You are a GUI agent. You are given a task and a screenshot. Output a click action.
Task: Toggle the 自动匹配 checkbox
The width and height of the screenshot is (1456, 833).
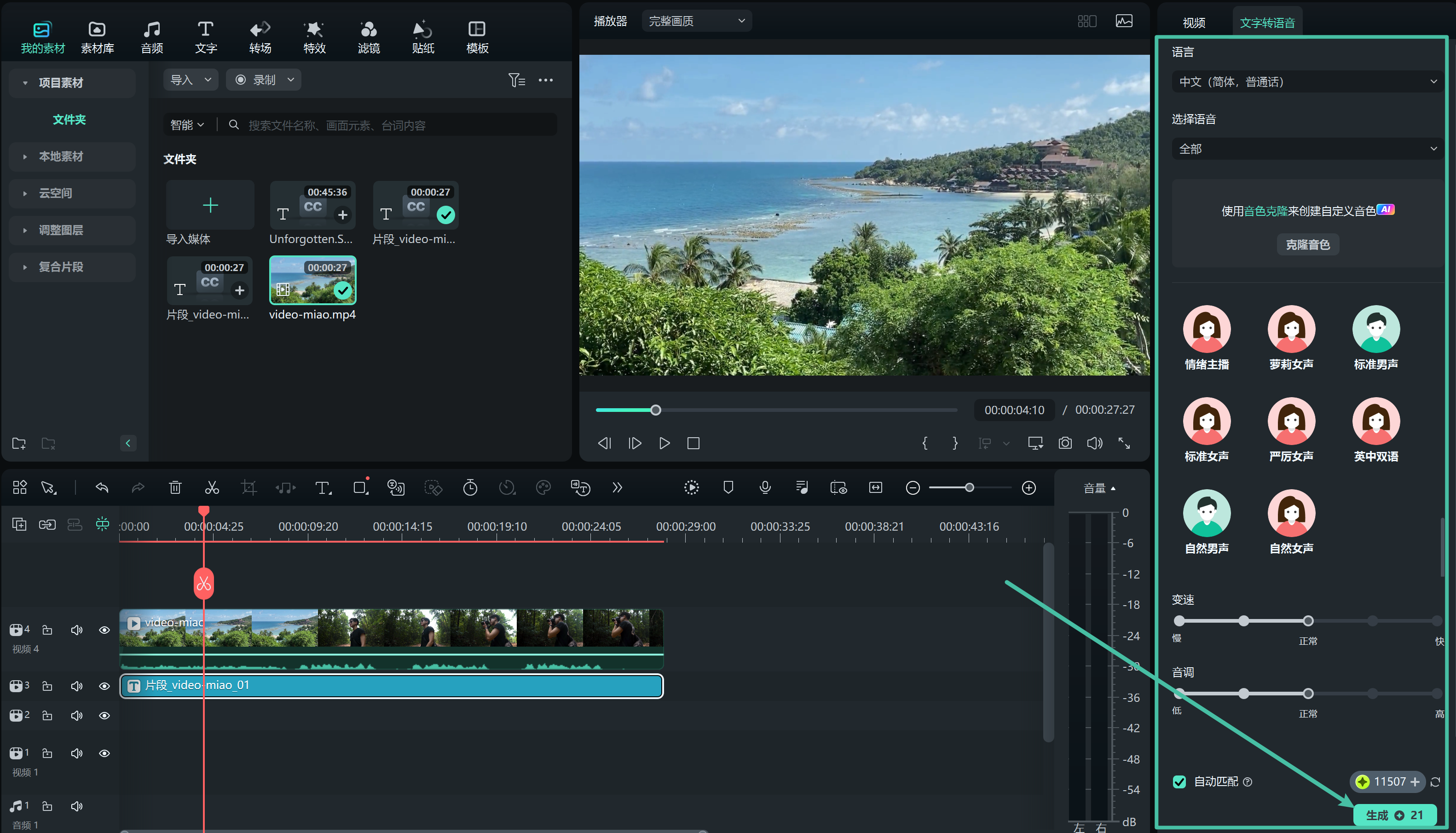point(1179,781)
